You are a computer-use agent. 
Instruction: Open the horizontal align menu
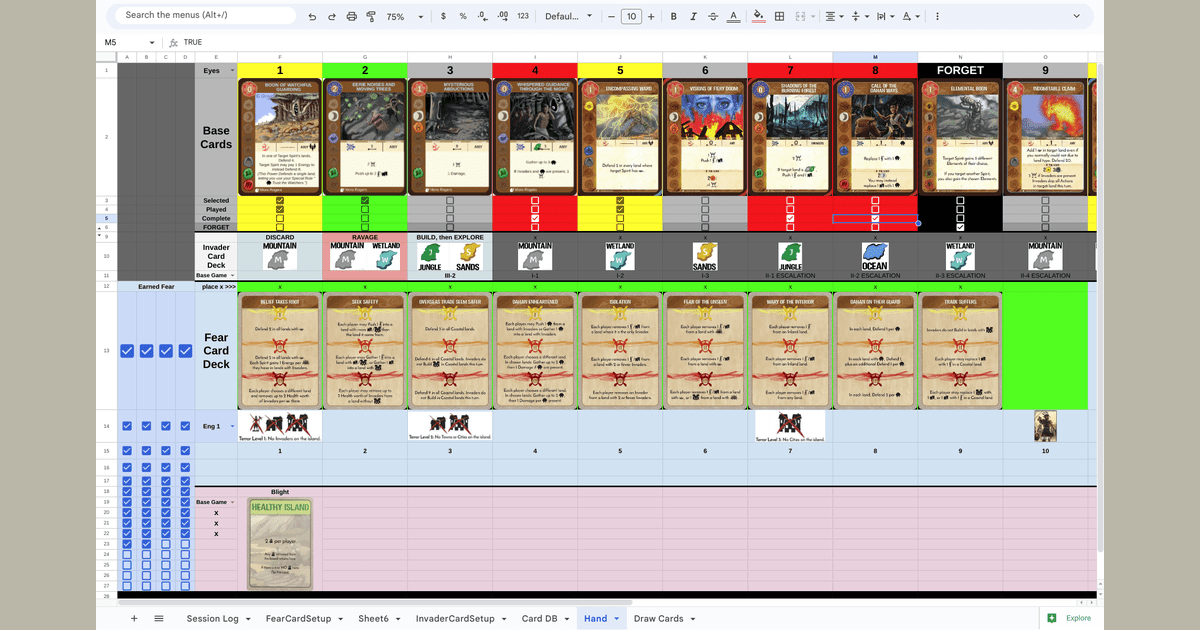[834, 16]
